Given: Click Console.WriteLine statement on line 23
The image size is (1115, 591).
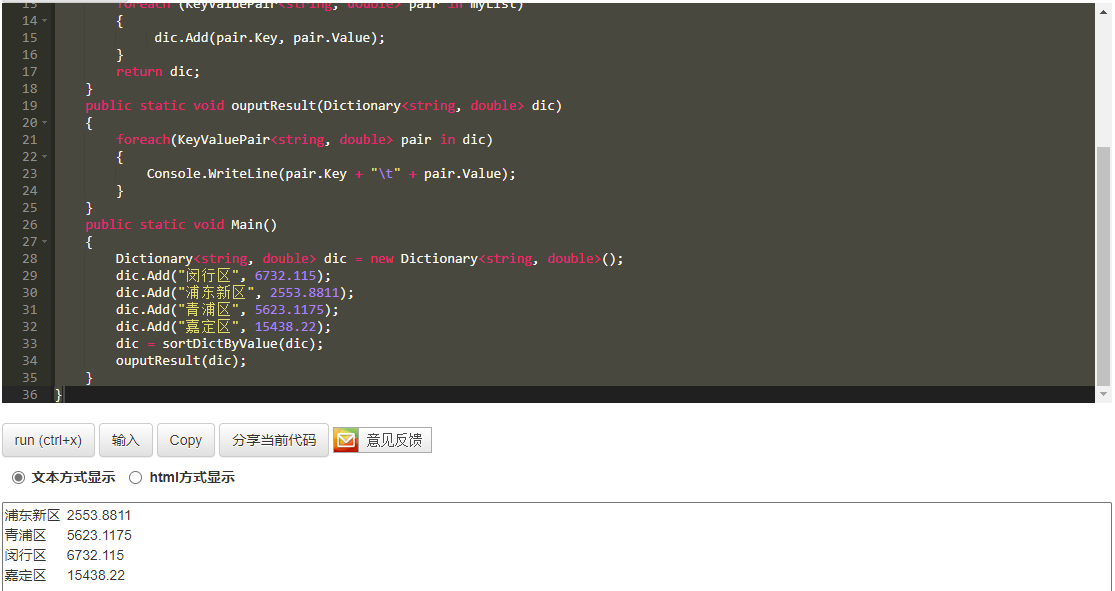Looking at the screenshot, I should point(331,174).
